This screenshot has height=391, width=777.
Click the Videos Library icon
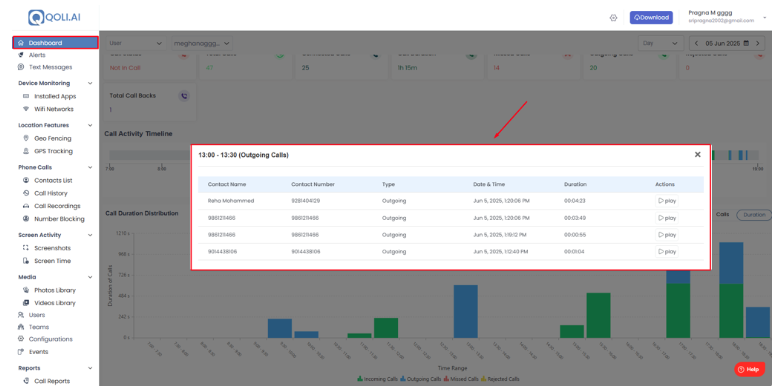click(26, 303)
